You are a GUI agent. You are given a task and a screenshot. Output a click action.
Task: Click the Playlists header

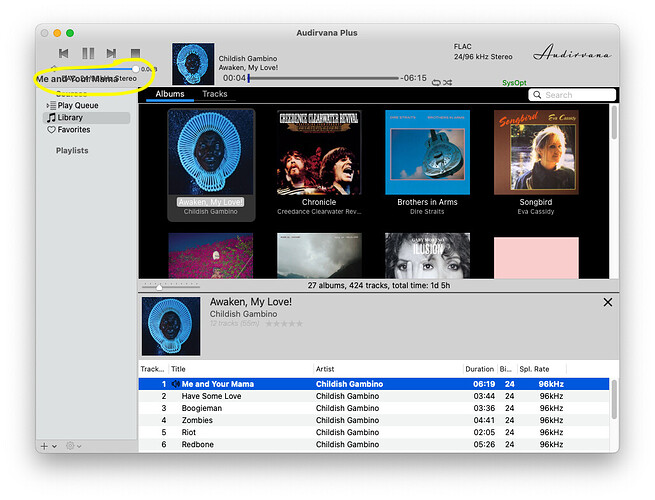click(72, 150)
